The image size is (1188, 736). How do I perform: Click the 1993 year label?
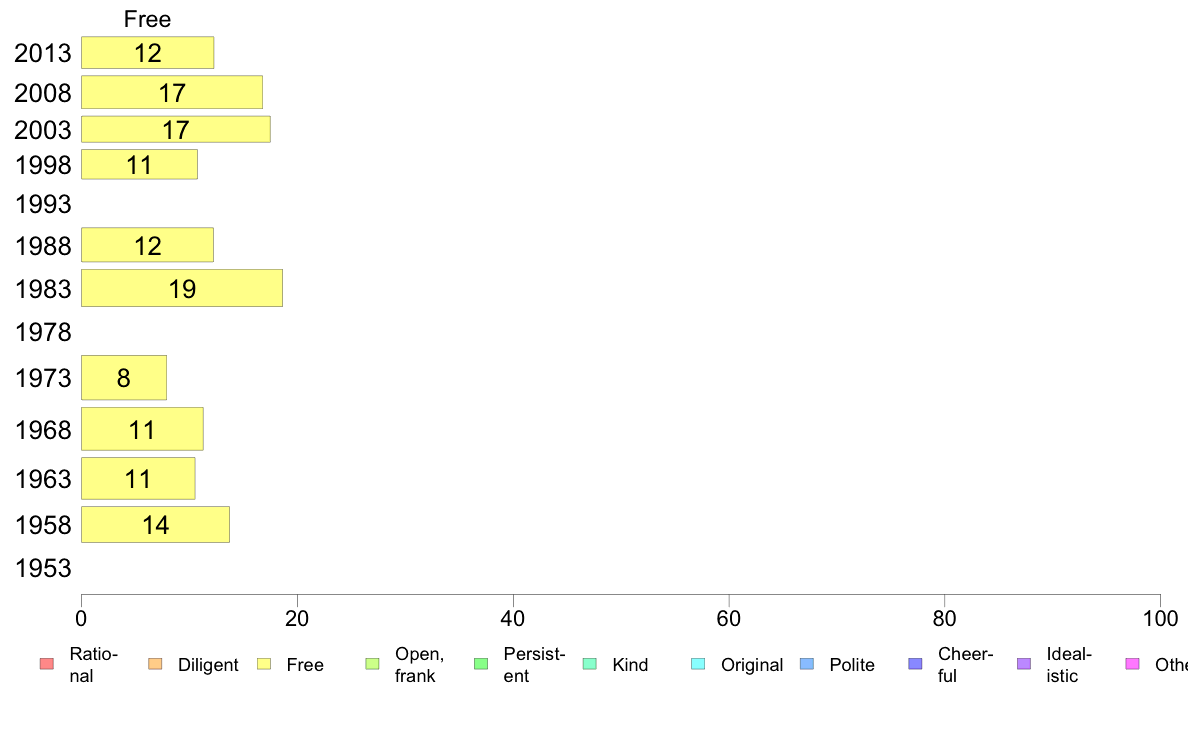43,204
